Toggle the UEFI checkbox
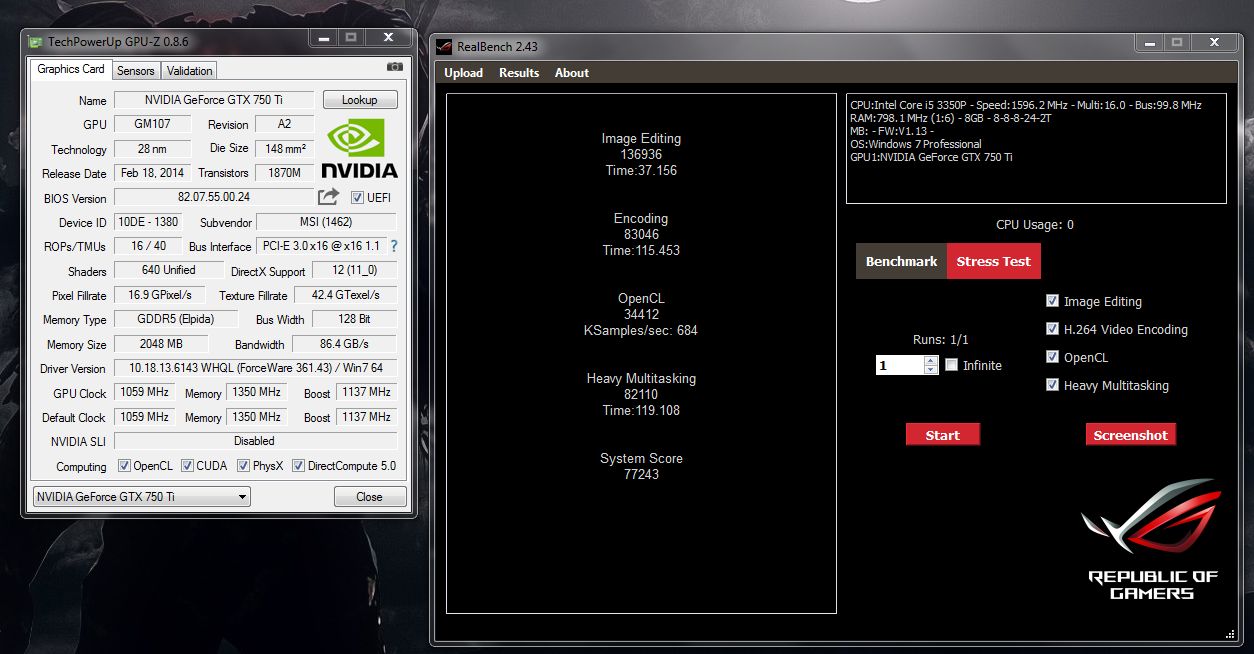The image size is (1254, 654). click(x=357, y=198)
